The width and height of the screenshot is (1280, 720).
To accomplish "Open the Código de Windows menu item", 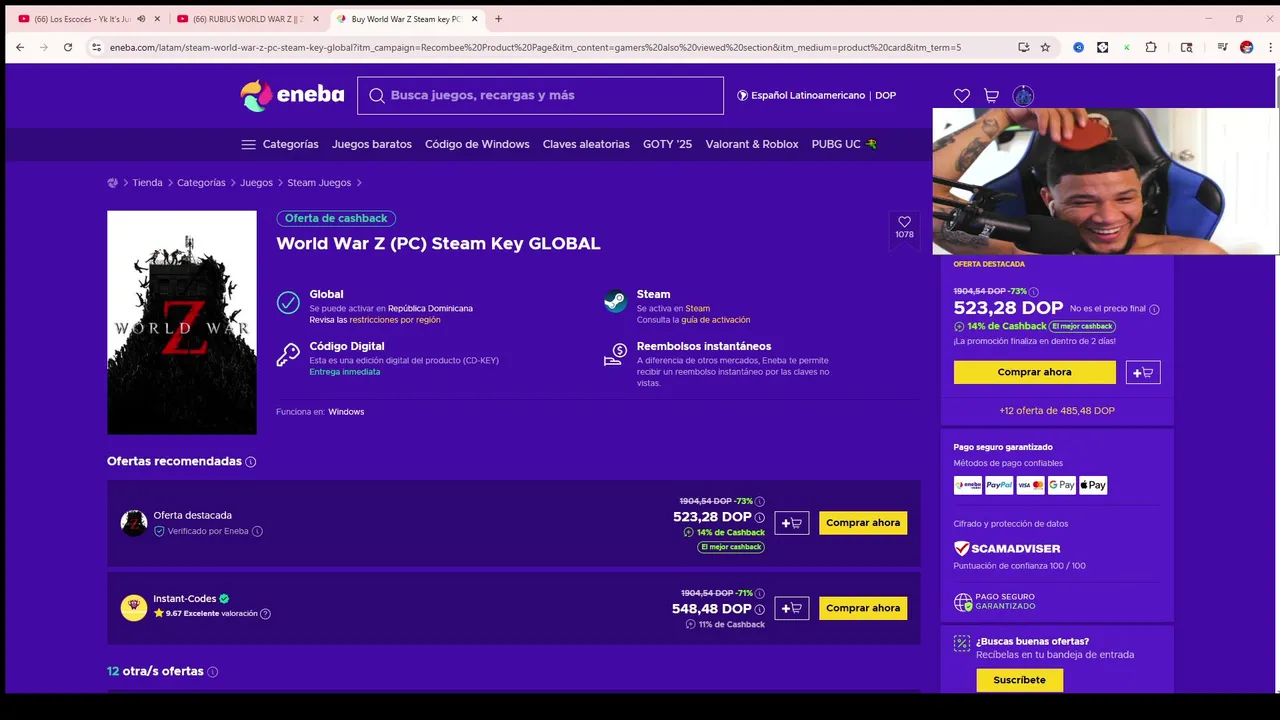I will click(477, 144).
